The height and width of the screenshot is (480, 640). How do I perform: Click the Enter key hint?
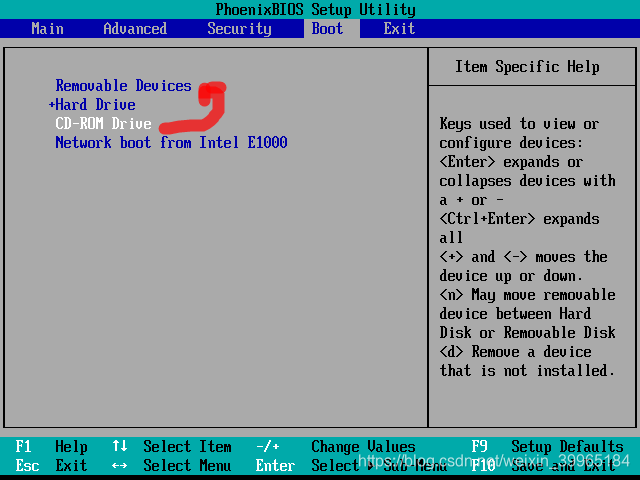(x=275, y=465)
